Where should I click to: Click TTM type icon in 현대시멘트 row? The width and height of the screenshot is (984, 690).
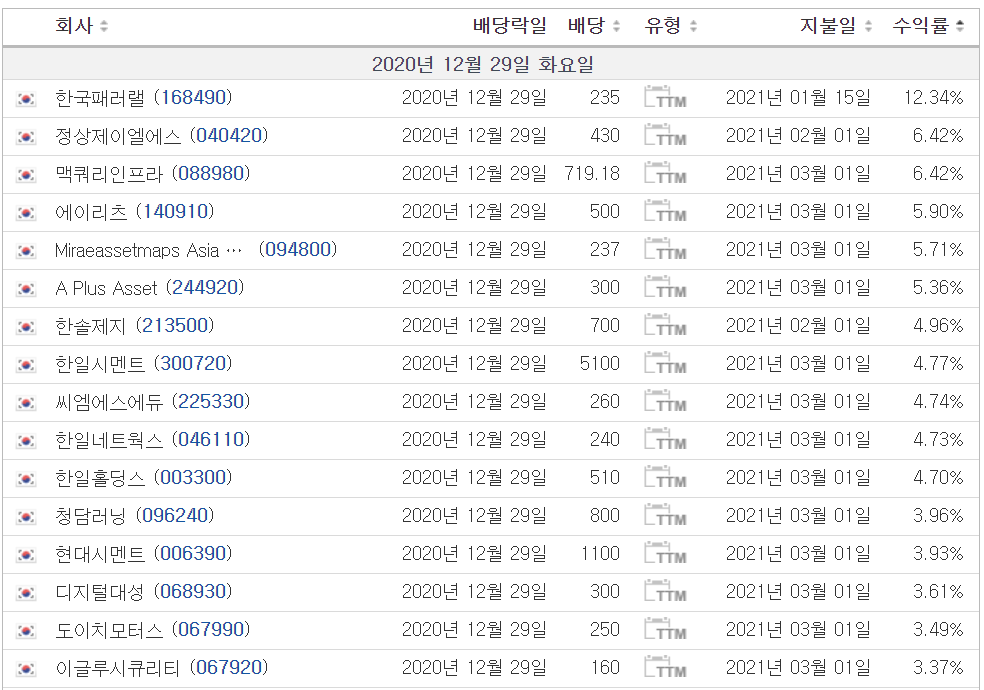tap(665, 553)
